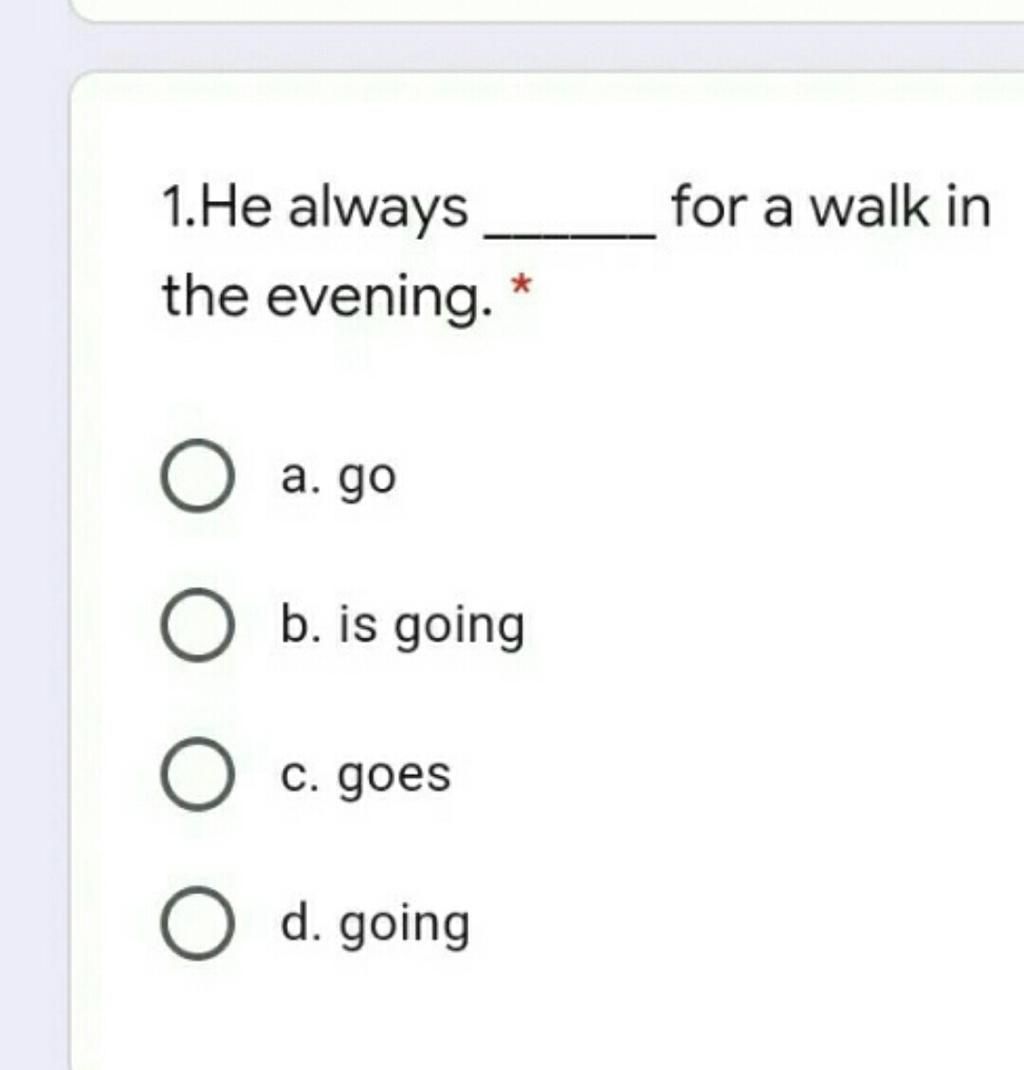Image resolution: width=1024 pixels, height=1070 pixels.
Task: Click the text 'the evening.'
Action: pos(327,297)
